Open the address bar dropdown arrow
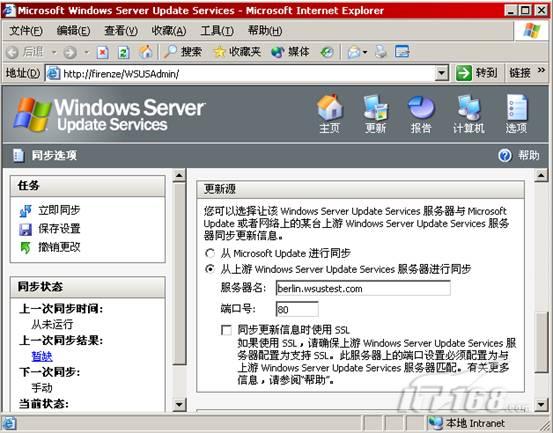The width and height of the screenshot is (553, 433). point(442,73)
